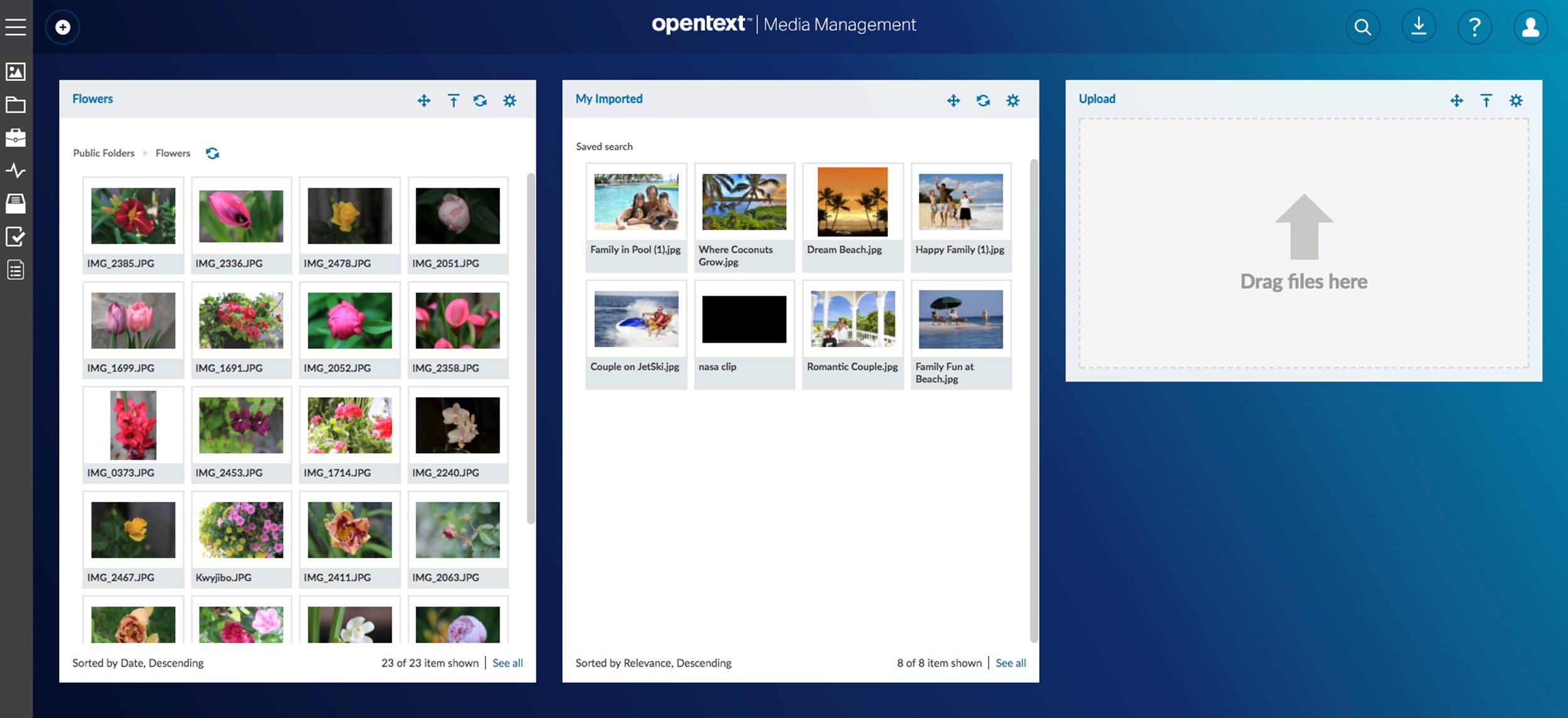Open Flowers widget settings gear
Screen dimensions: 1568x718
(510, 100)
